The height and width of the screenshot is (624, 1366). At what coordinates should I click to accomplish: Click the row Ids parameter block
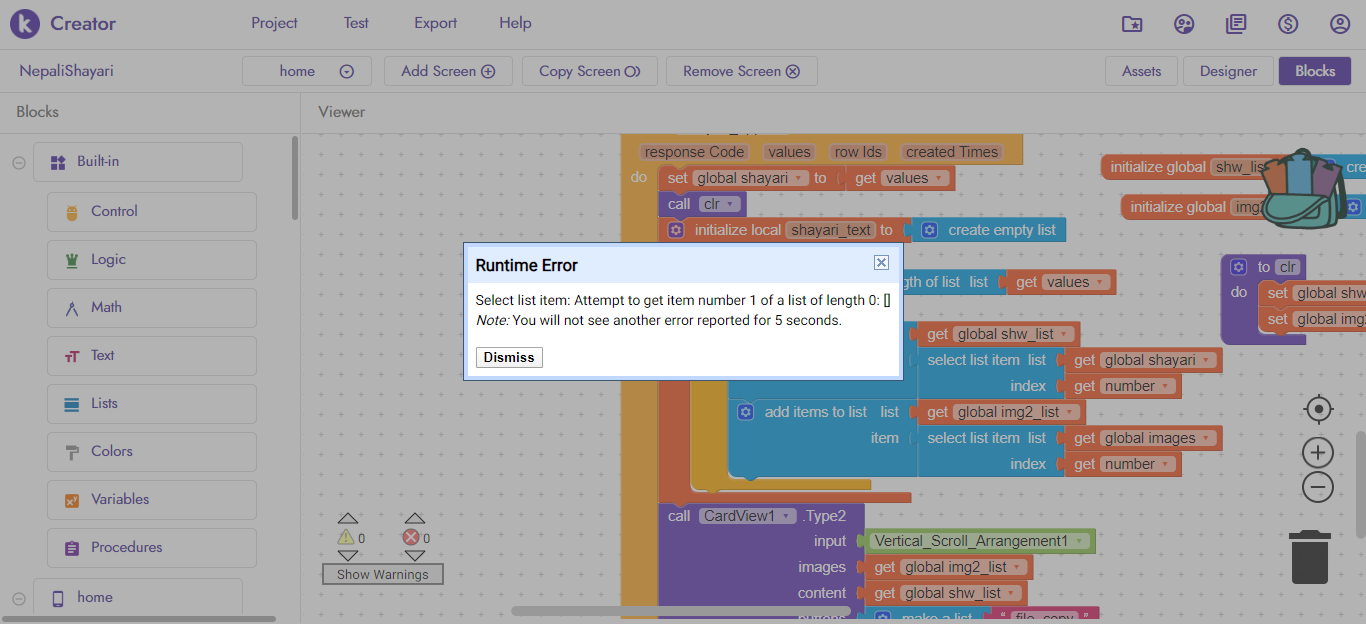click(858, 152)
